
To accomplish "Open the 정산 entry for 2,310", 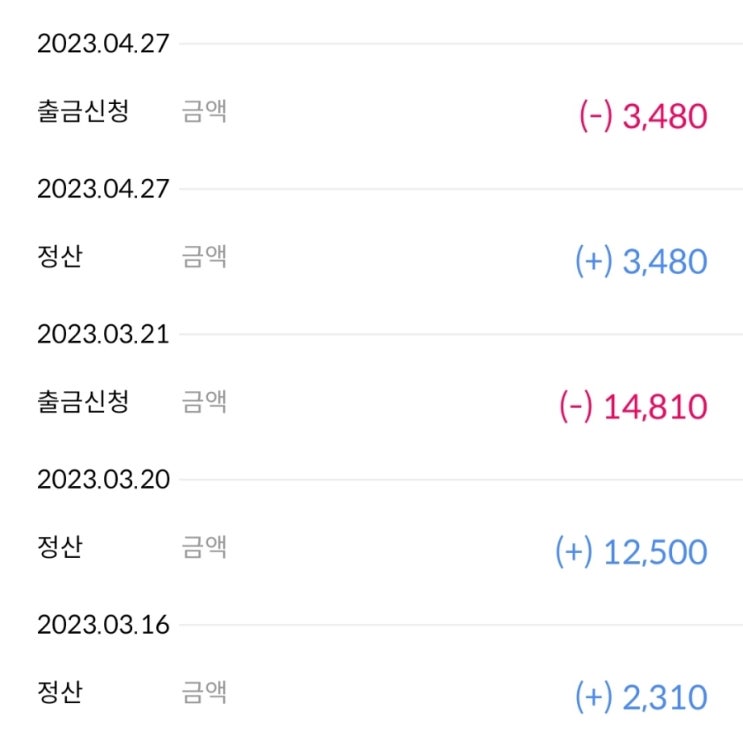I will tap(60, 691).
